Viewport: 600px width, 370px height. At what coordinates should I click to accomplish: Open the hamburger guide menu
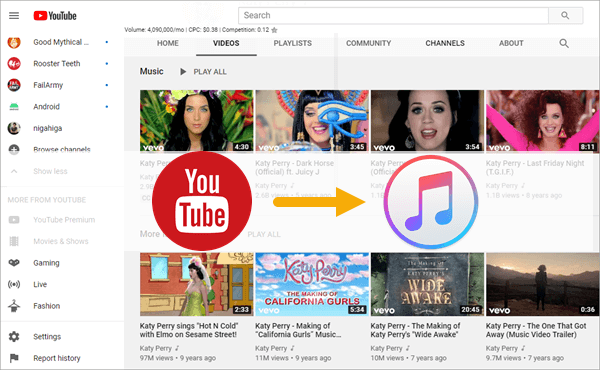[x=14, y=15]
